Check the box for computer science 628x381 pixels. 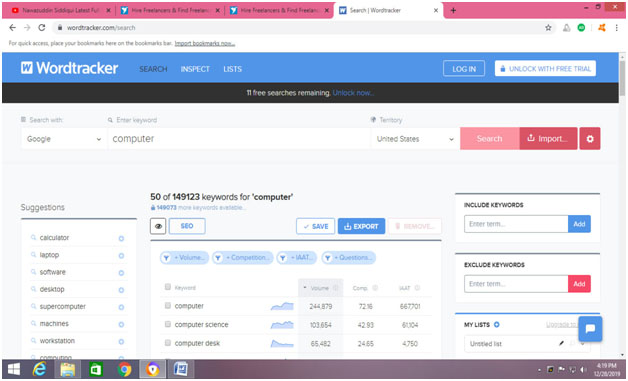coord(168,324)
